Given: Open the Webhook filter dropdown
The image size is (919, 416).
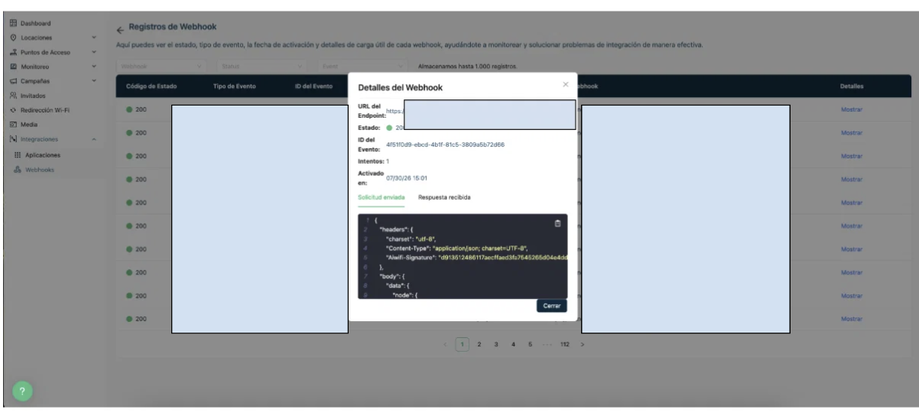Looking at the screenshot, I should (x=161, y=66).
